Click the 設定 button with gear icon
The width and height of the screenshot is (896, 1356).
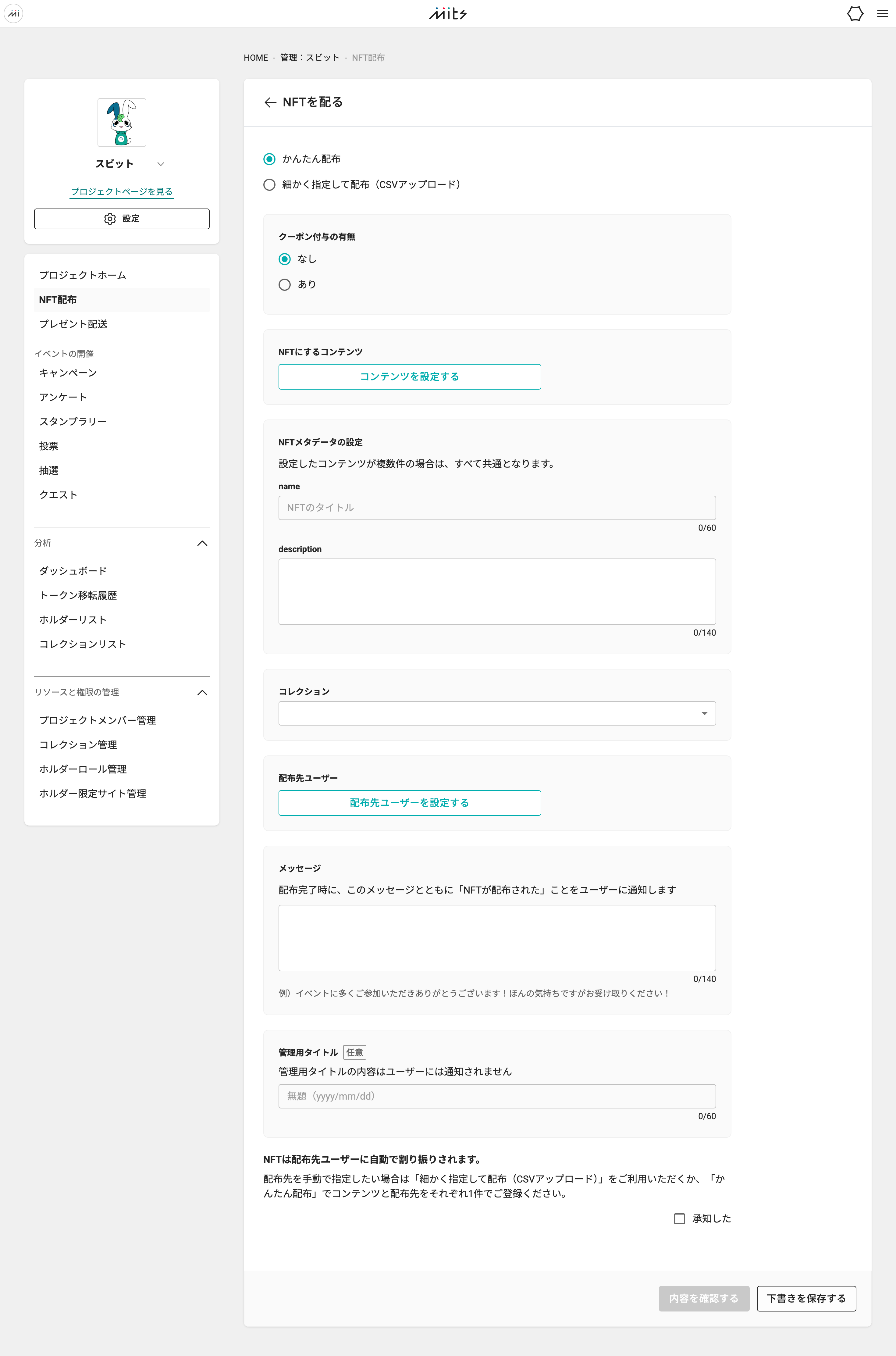click(x=122, y=219)
